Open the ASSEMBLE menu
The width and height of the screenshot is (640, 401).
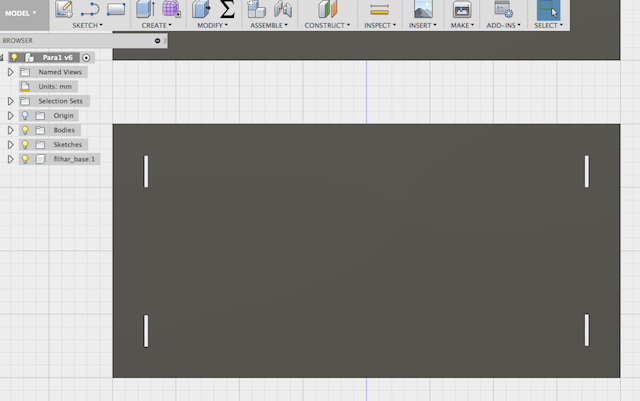coord(269,25)
